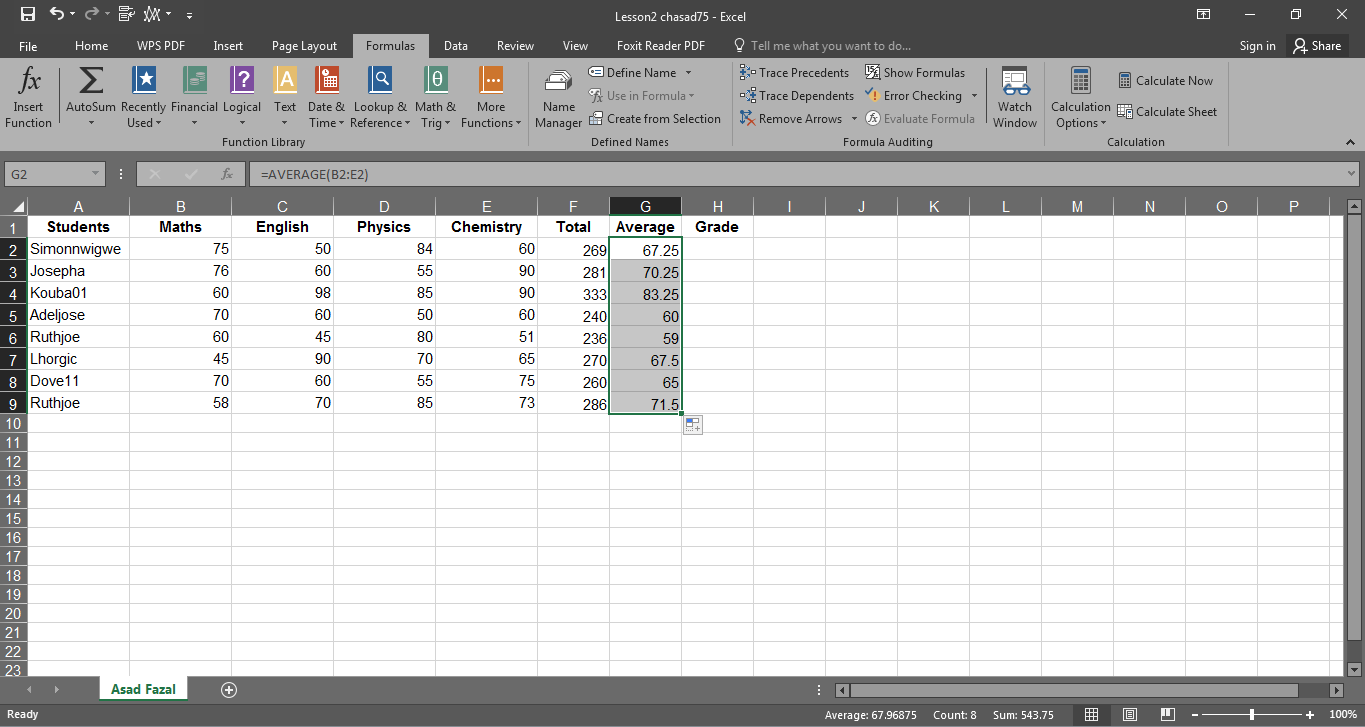Open the Financial functions library
Screen dimensions: 1365x727
click(x=194, y=98)
